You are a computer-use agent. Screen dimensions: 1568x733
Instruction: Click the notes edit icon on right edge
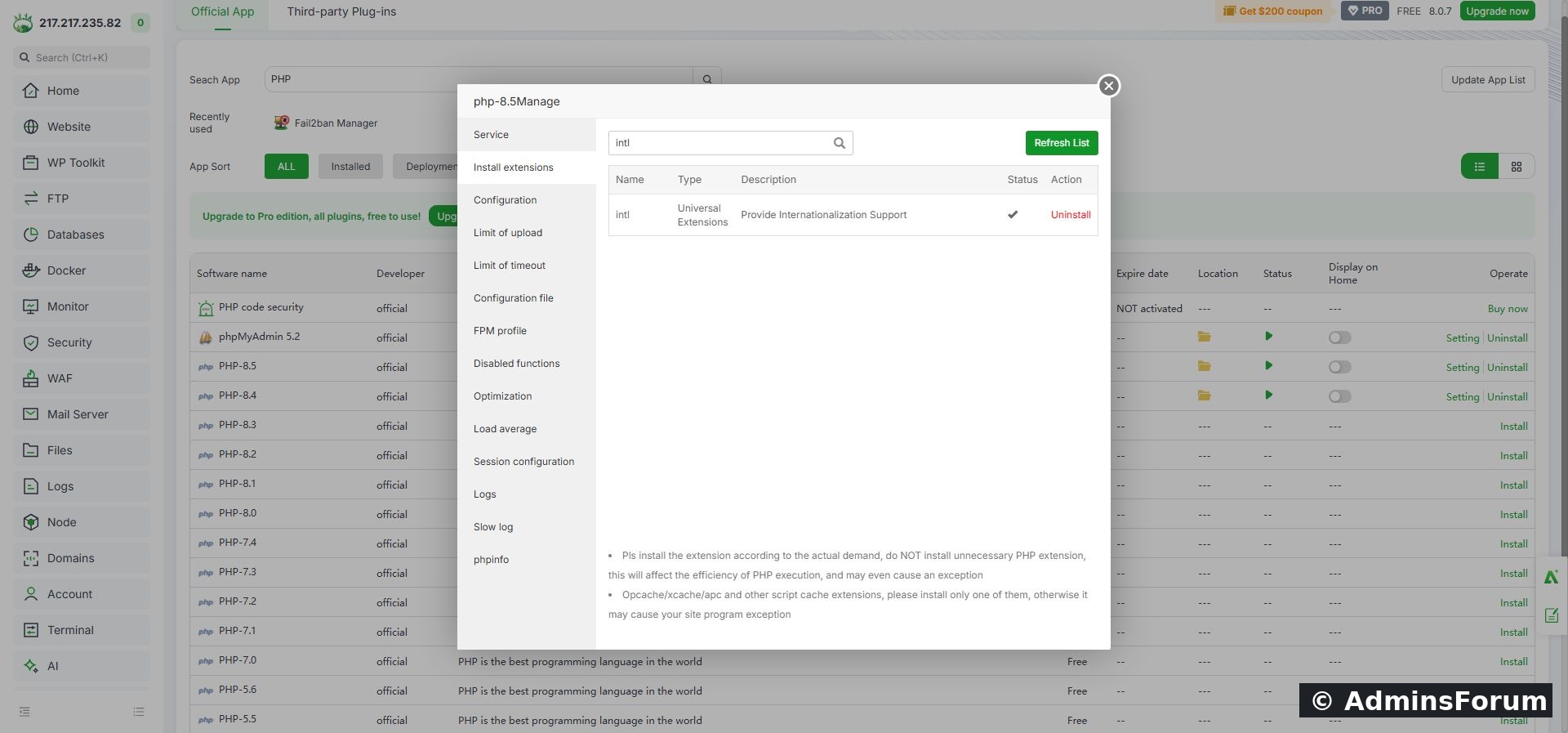point(1552,615)
